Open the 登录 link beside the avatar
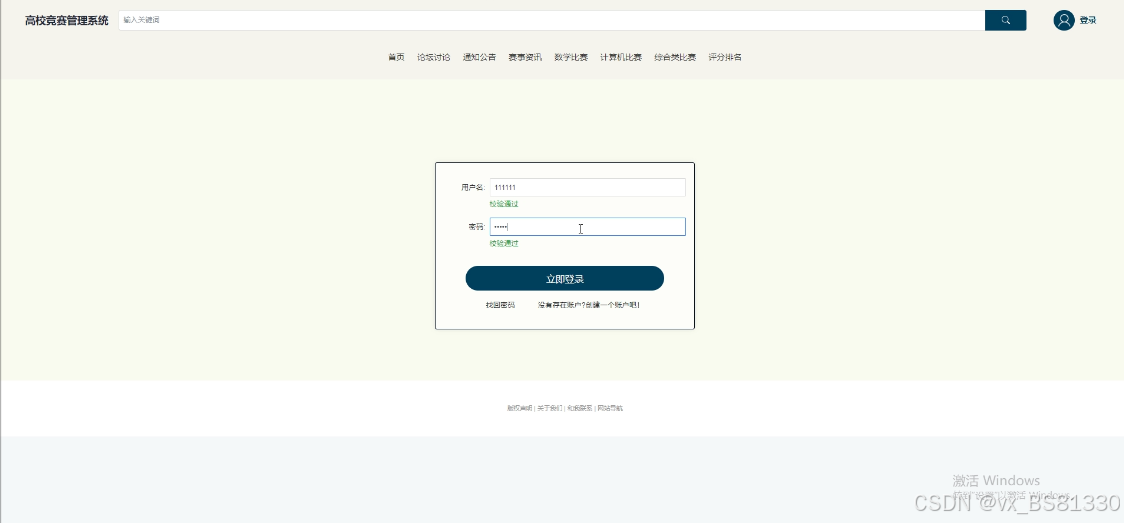 1087,20
